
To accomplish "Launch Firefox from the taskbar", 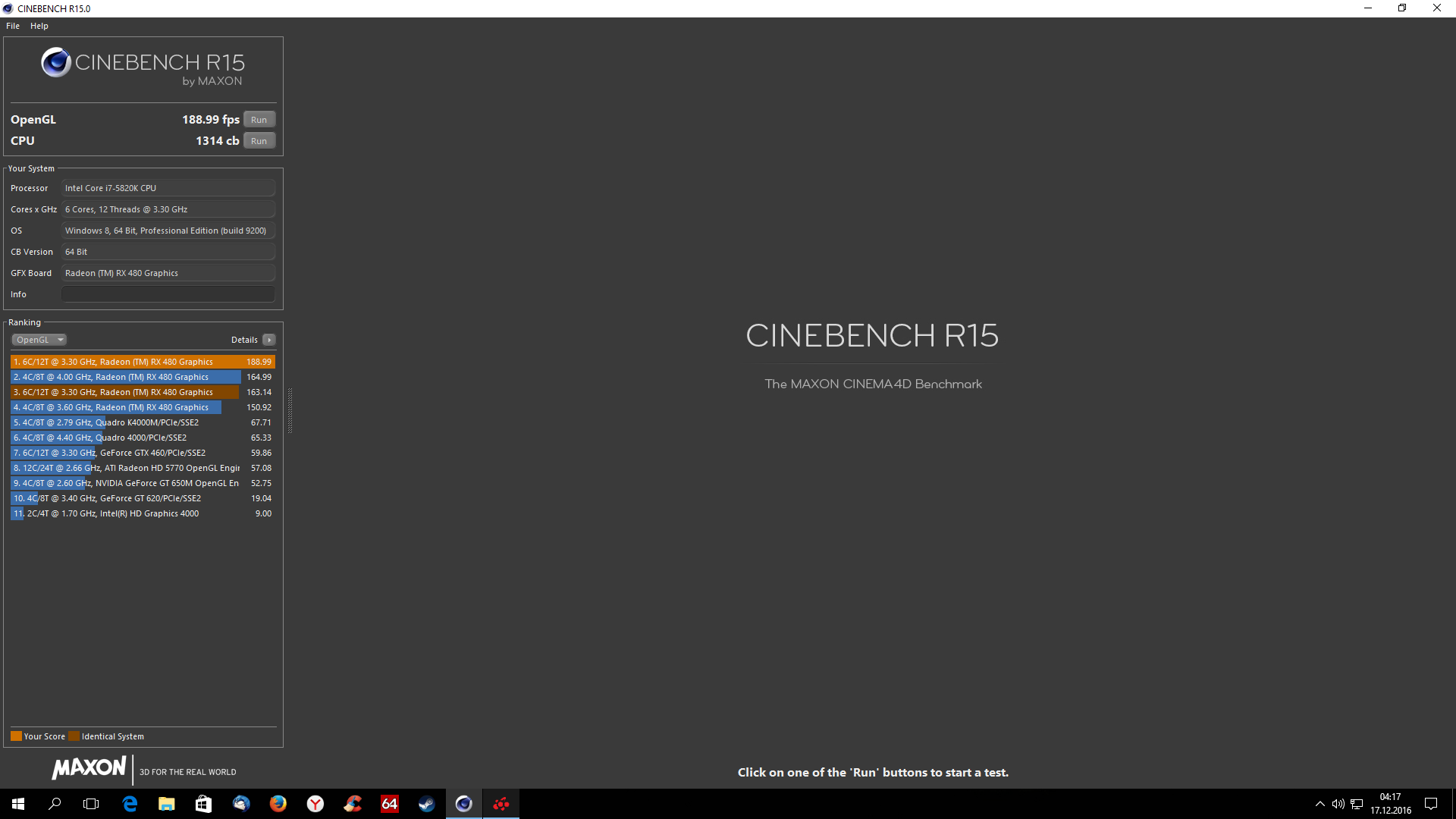I will tap(278, 804).
